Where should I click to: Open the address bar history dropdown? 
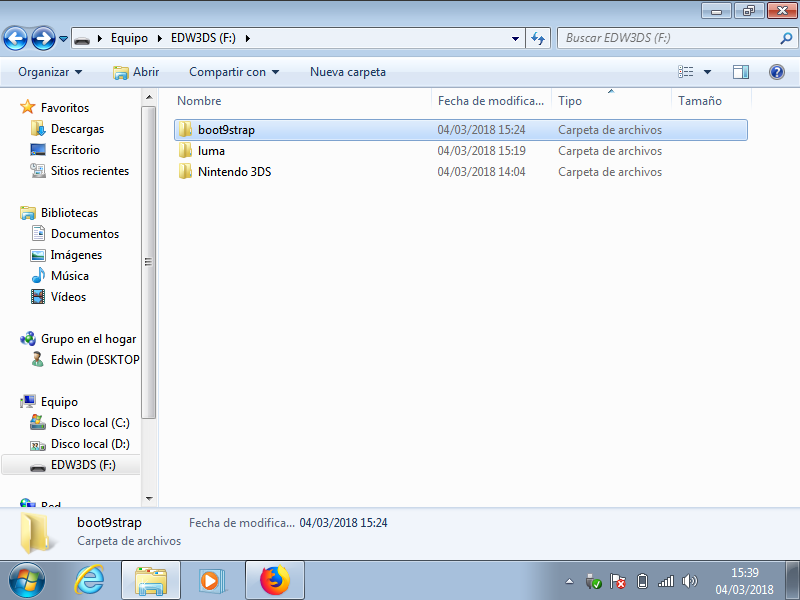(515, 38)
